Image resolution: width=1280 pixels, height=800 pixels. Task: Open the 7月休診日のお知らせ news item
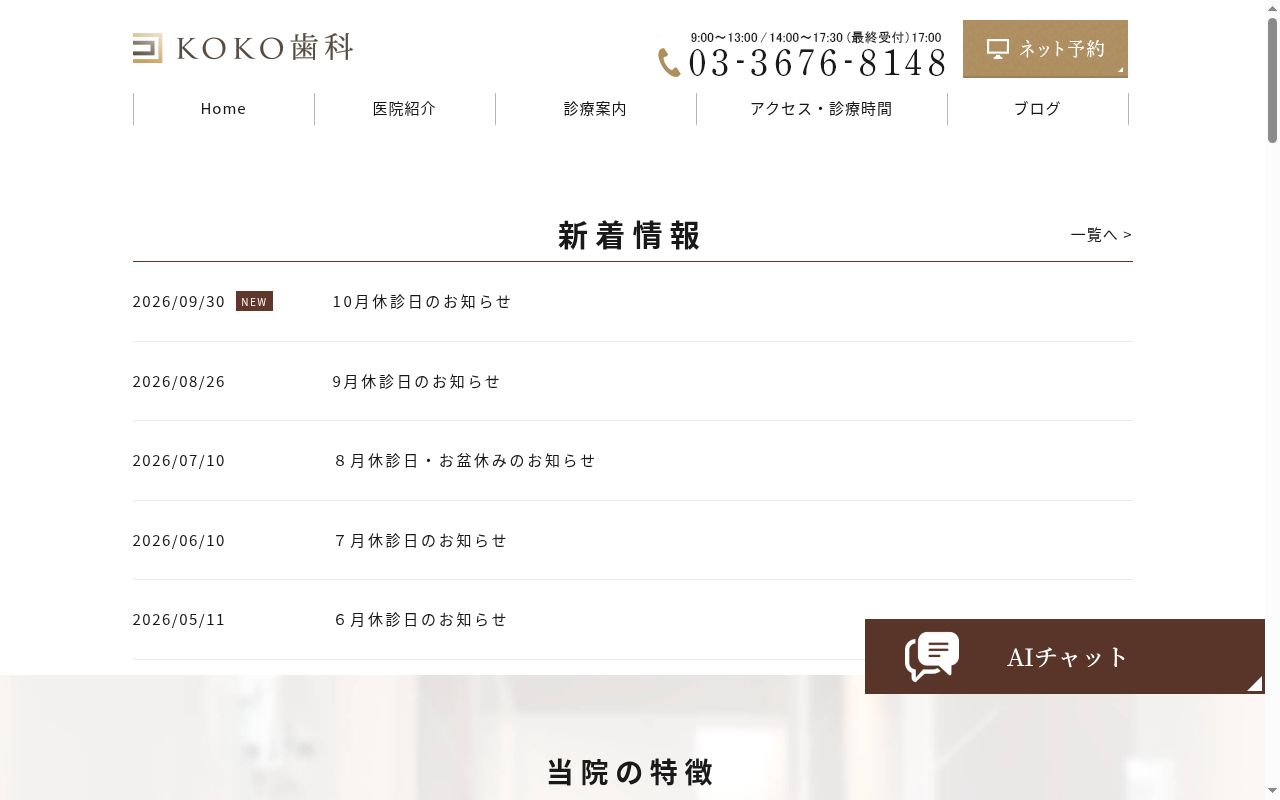(x=420, y=541)
